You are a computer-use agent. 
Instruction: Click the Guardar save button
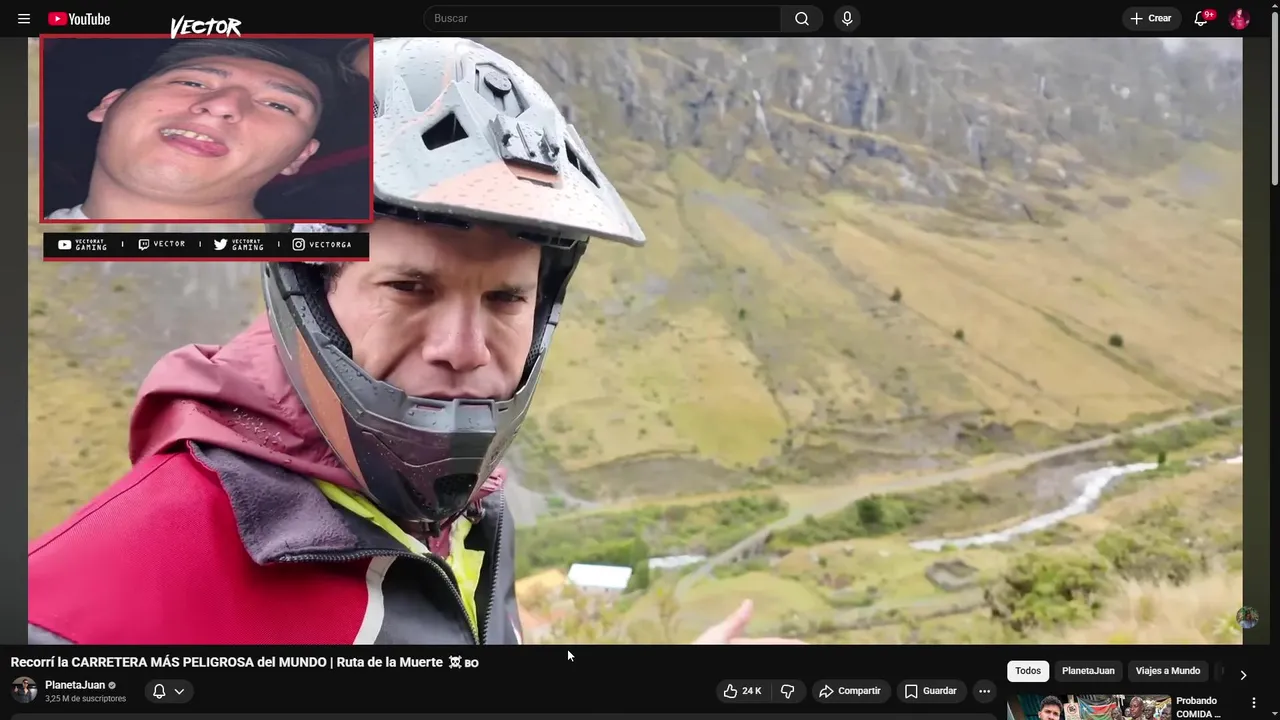tap(930, 691)
